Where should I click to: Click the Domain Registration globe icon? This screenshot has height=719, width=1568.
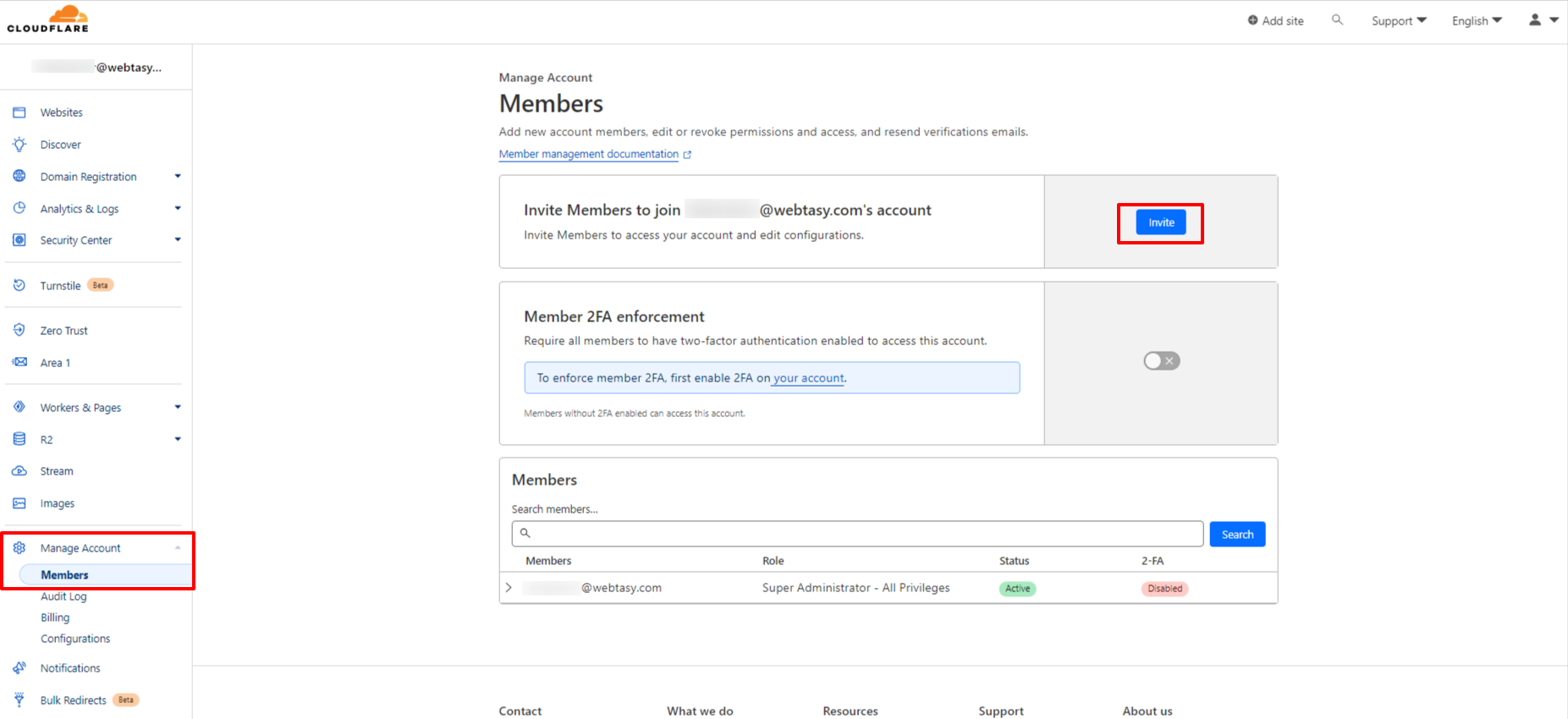point(19,176)
